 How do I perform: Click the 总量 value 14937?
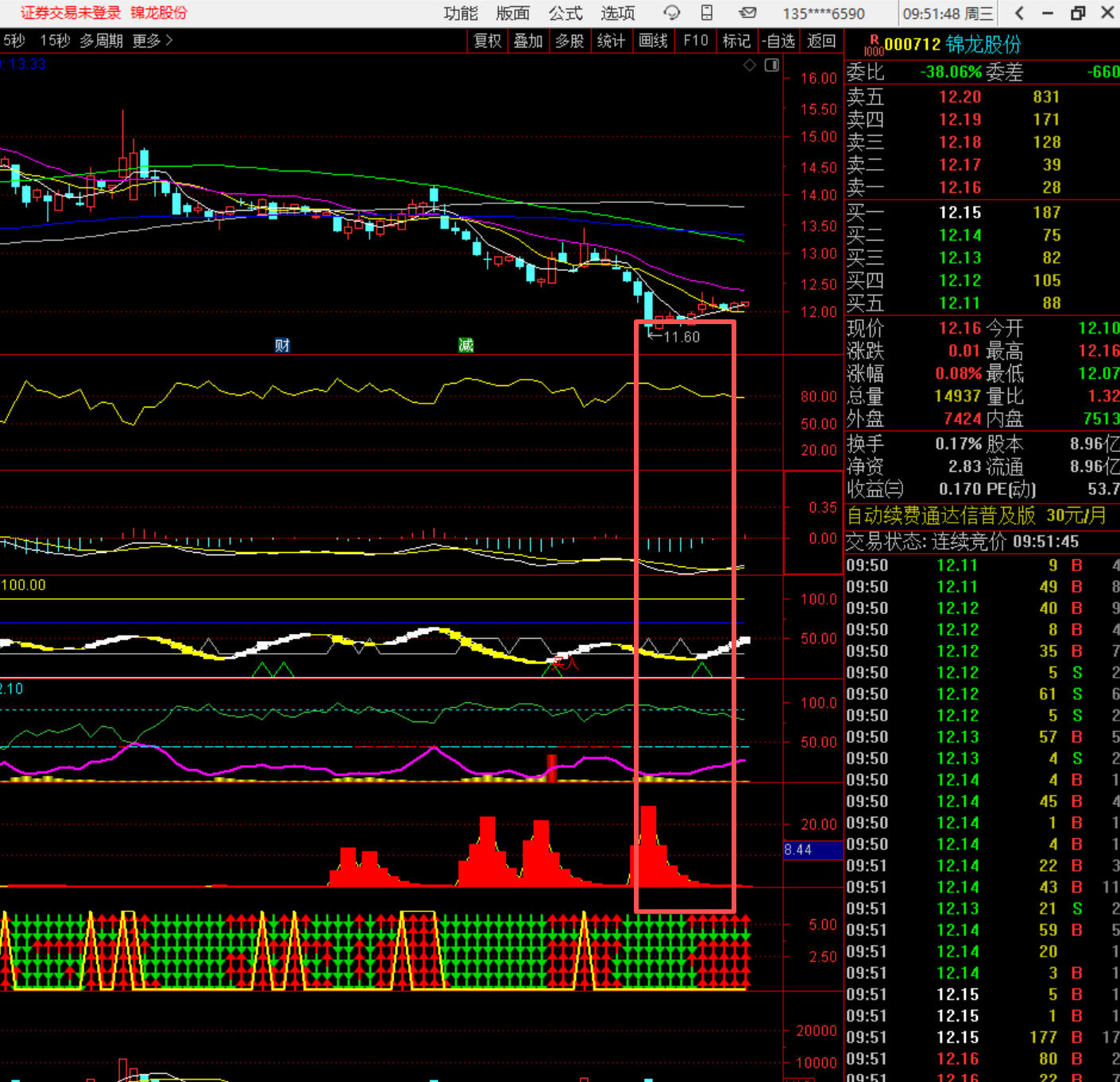tap(958, 396)
